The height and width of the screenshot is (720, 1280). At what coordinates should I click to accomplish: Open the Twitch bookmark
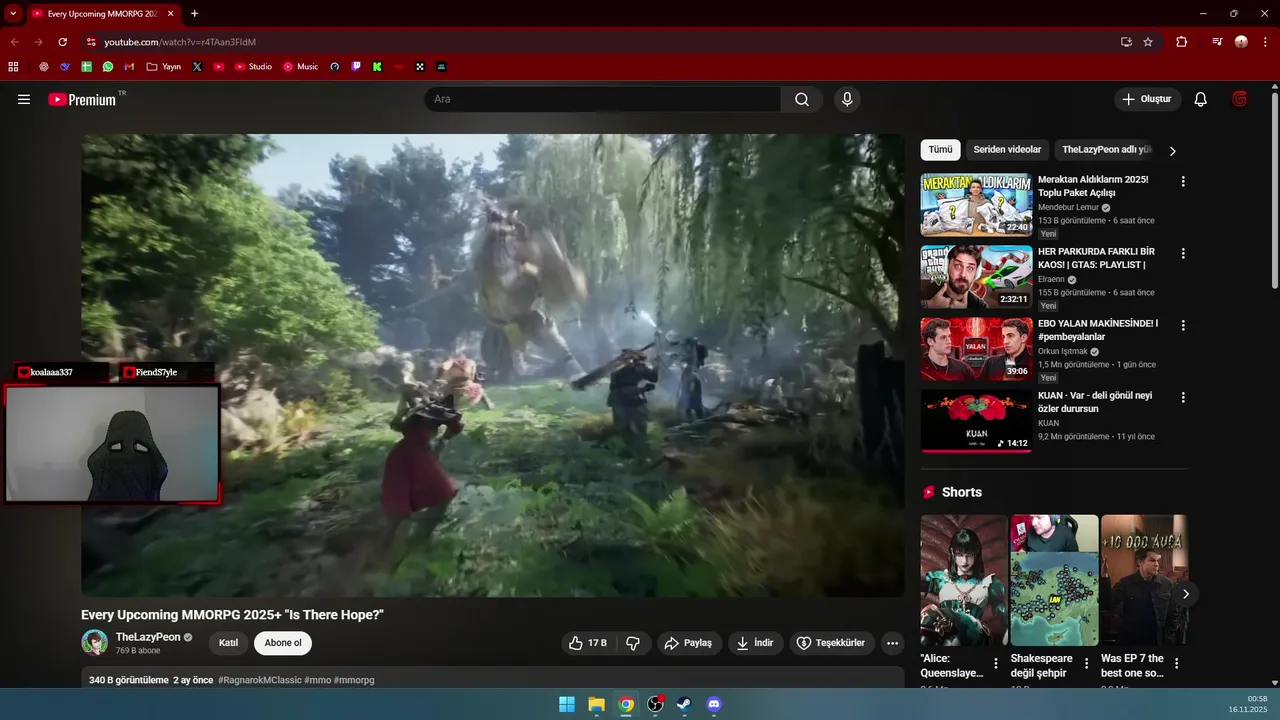tap(357, 67)
